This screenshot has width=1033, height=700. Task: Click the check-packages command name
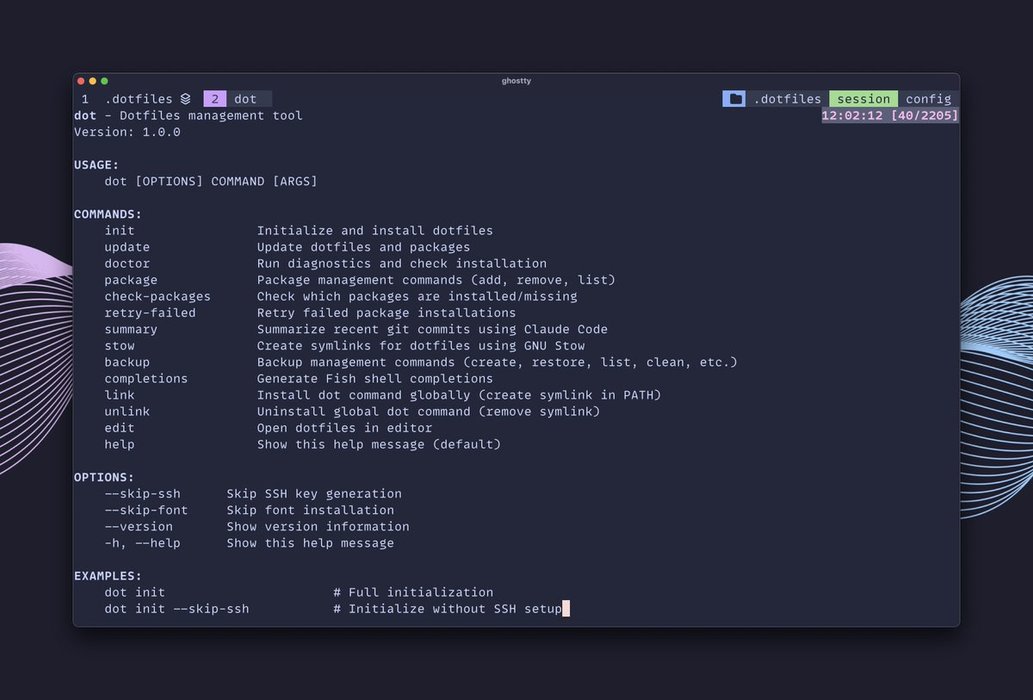[x=157, y=296]
